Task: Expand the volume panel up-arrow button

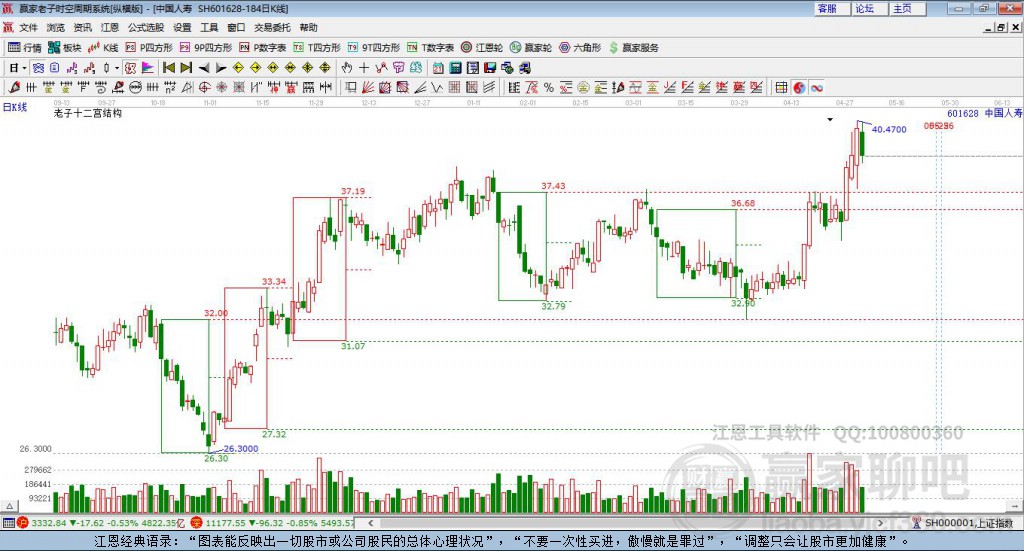Action: [x=9, y=506]
